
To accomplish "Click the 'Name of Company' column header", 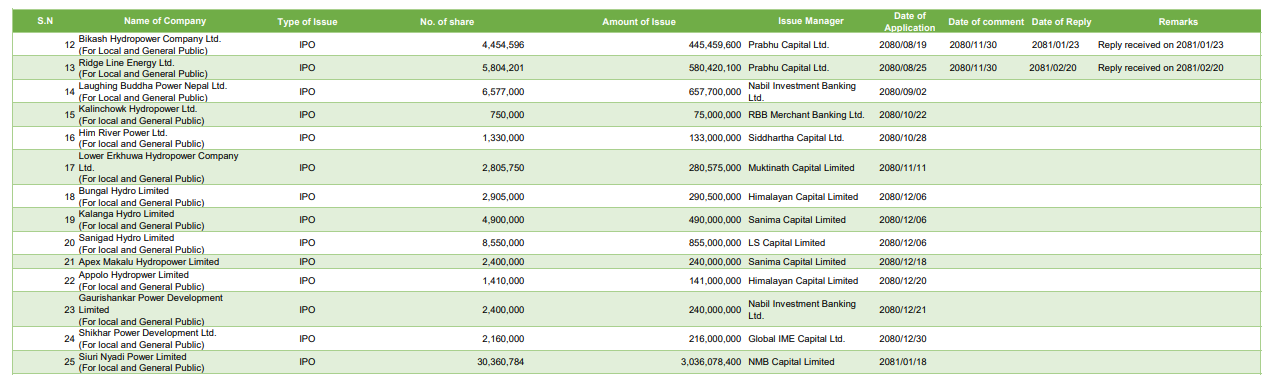I will click(x=165, y=22).
